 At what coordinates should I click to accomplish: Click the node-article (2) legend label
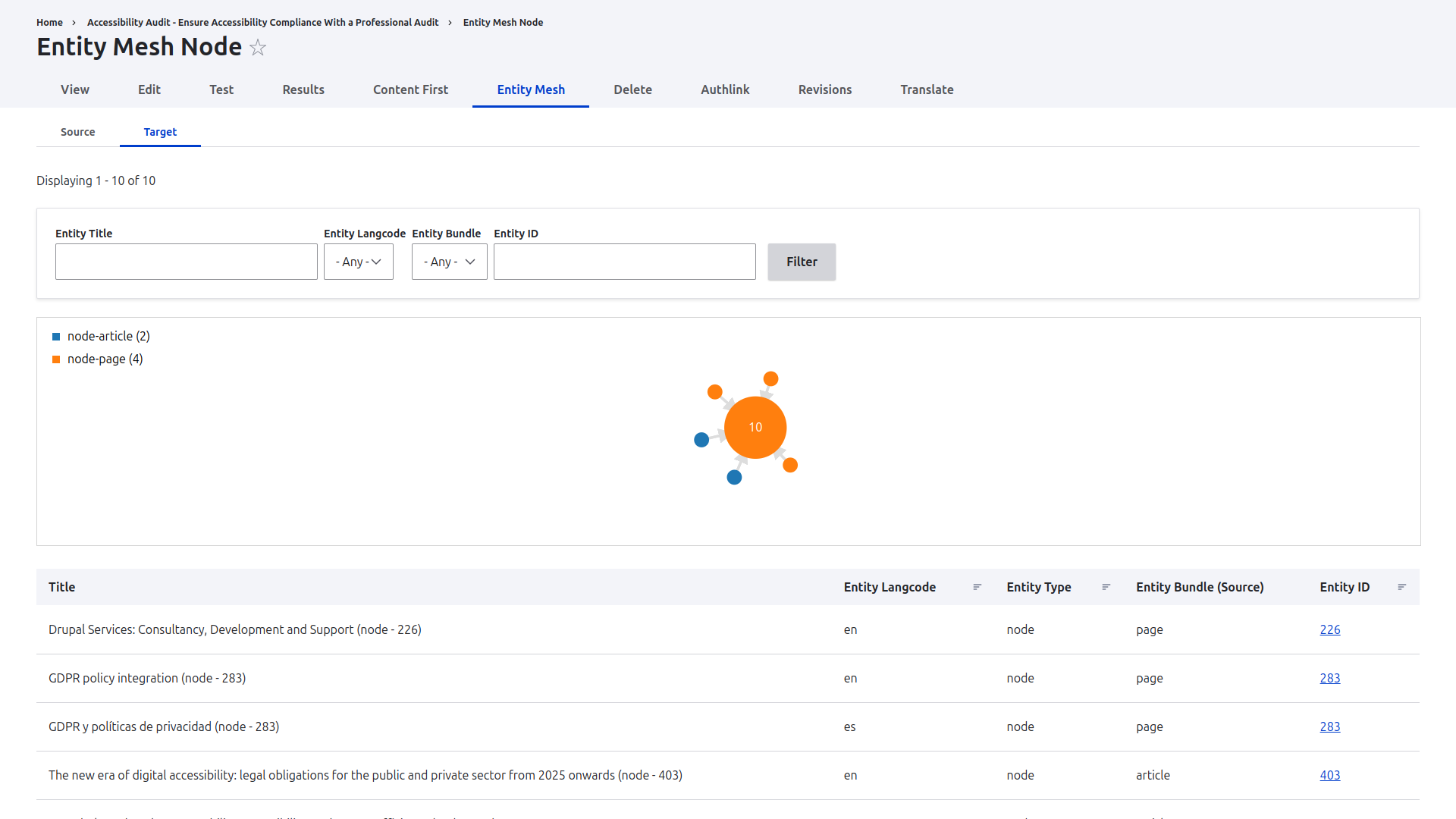(108, 336)
